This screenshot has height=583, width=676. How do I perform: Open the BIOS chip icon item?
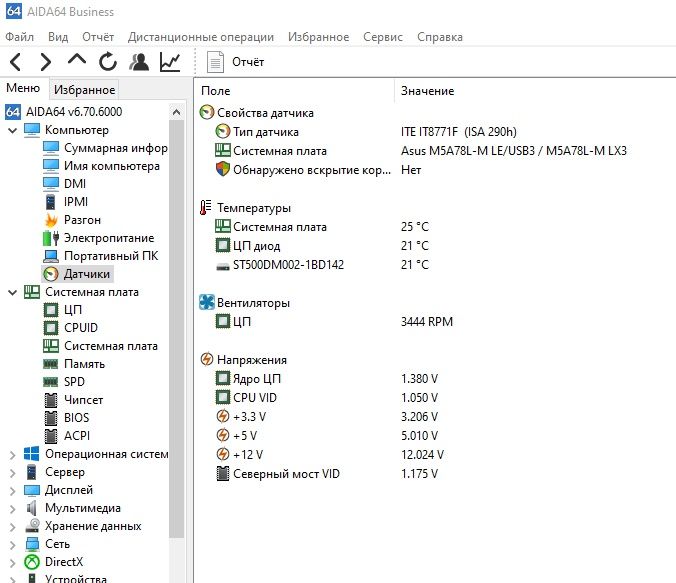[x=51, y=418]
